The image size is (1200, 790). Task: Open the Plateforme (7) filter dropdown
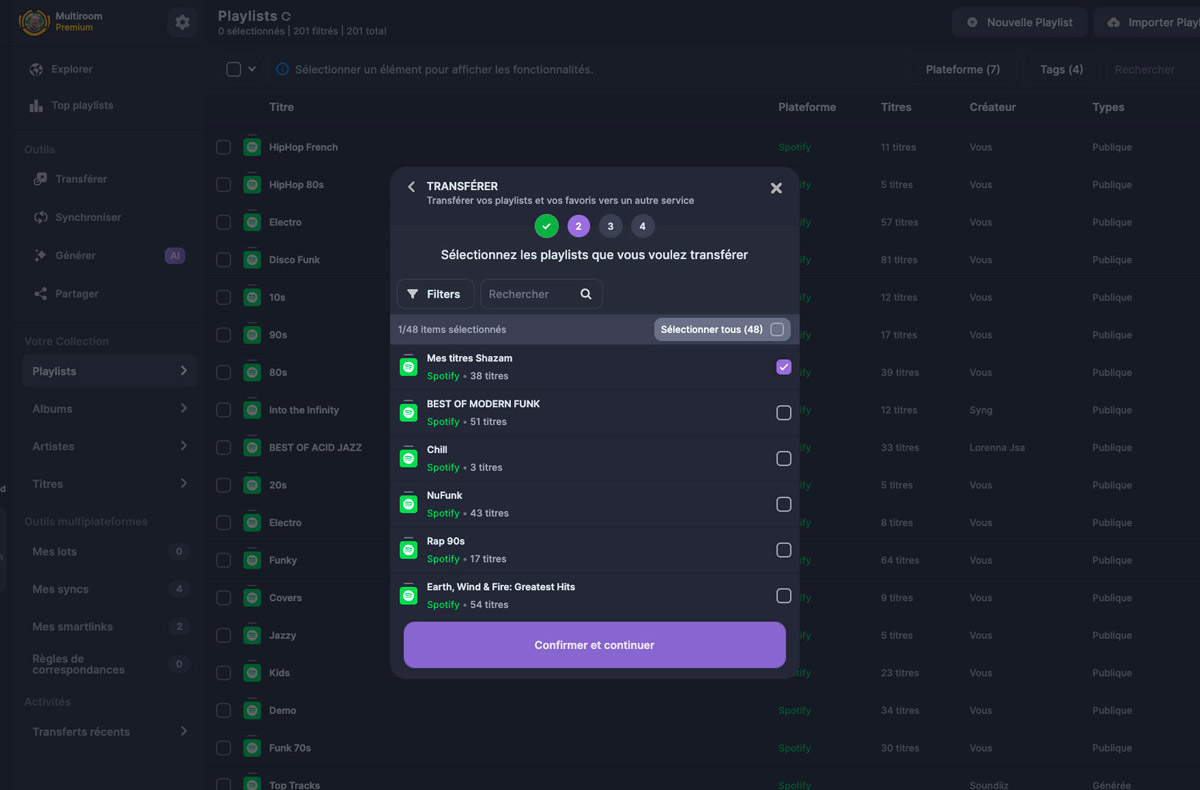963,69
